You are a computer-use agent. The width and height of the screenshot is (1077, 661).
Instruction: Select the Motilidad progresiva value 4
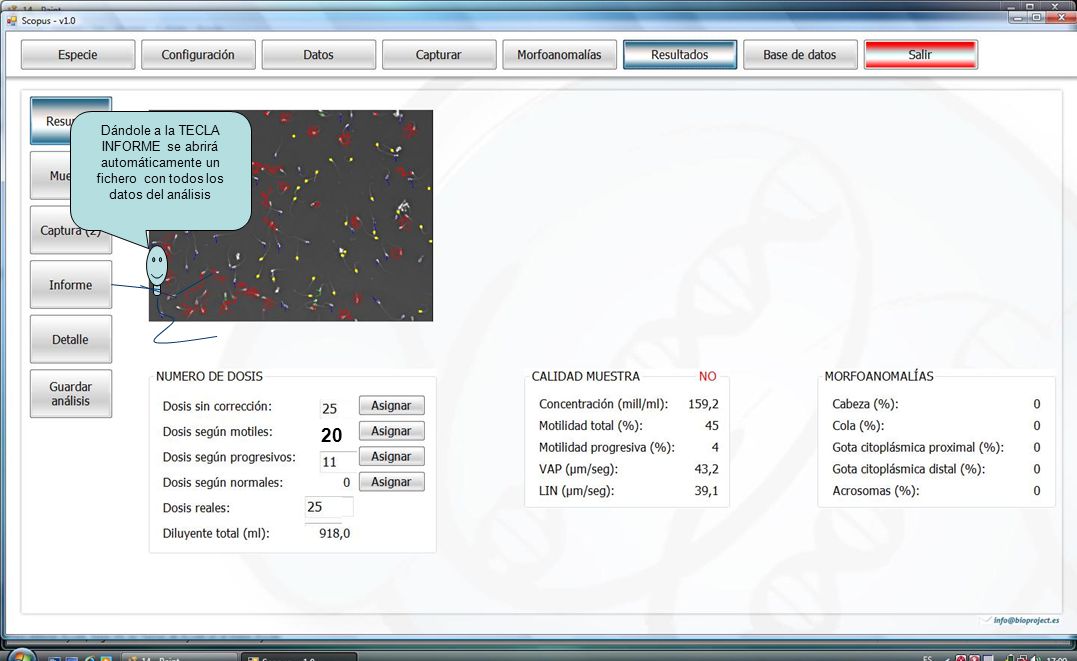[715, 447]
